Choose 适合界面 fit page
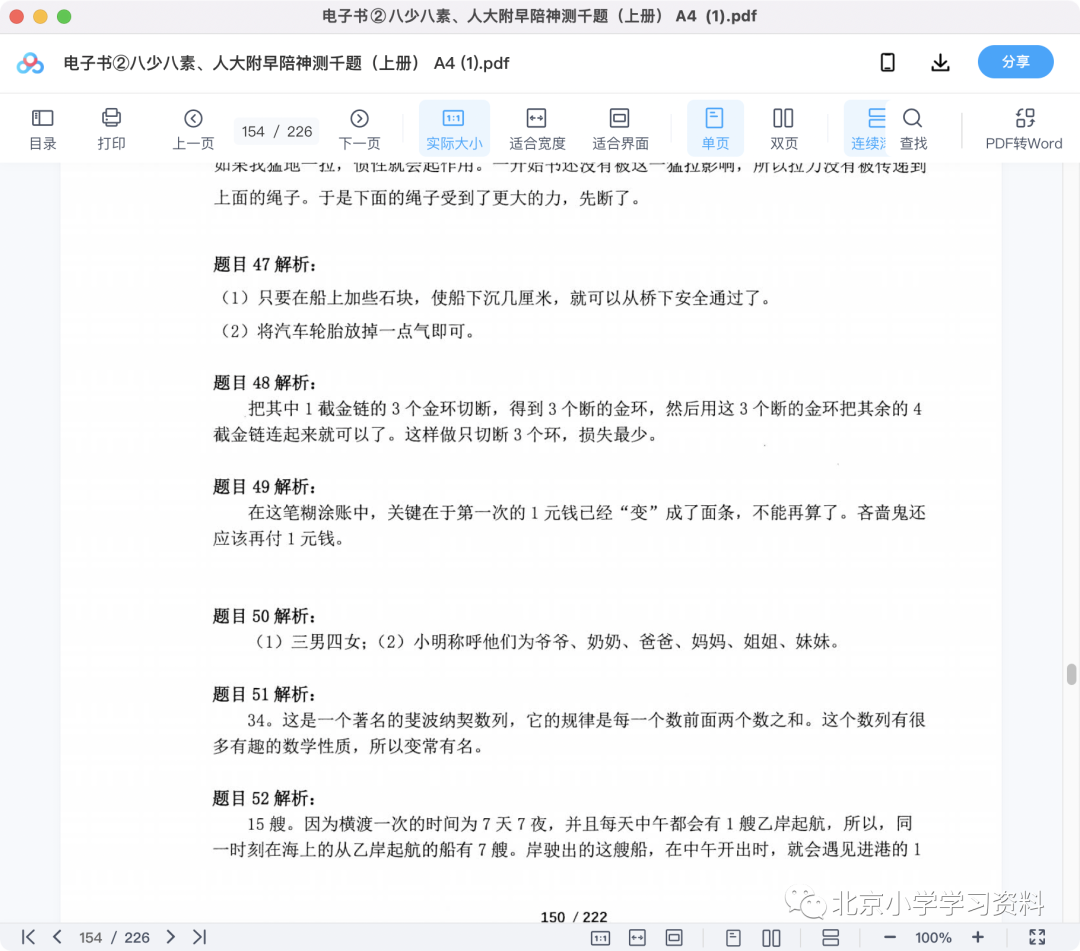This screenshot has height=951, width=1080. point(620,129)
